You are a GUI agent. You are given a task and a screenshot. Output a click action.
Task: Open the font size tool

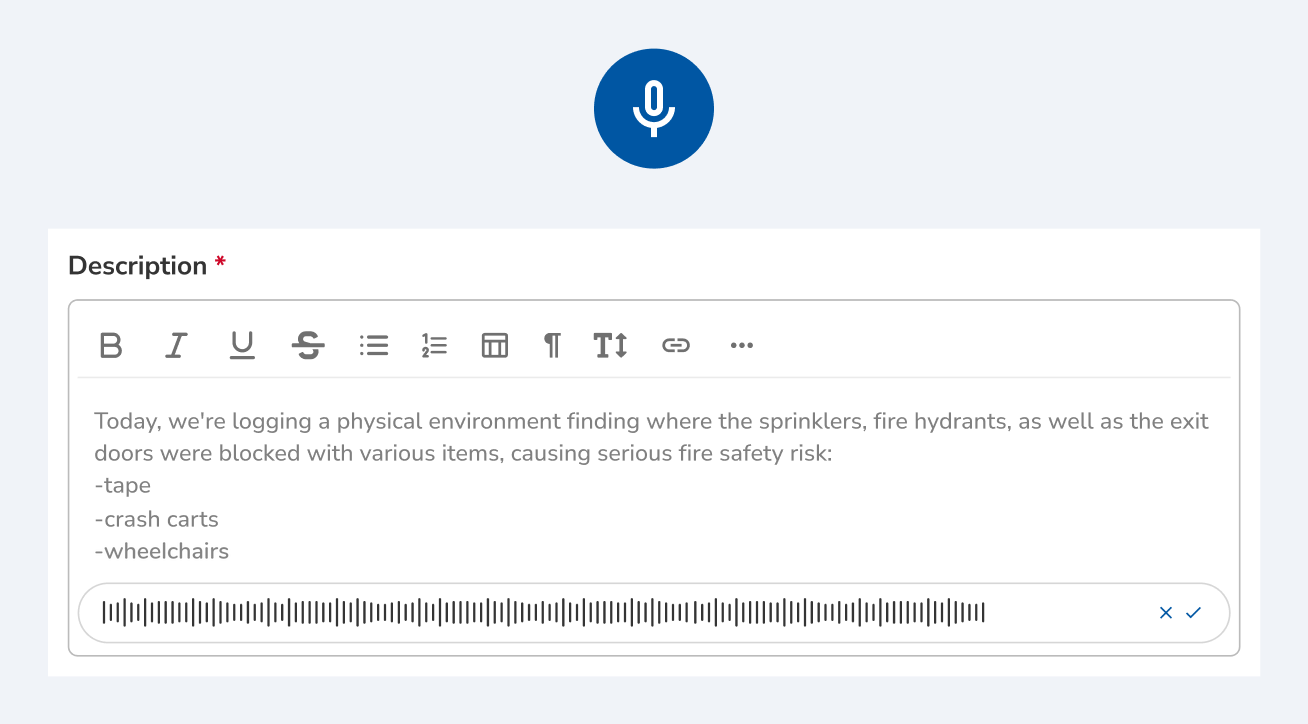[x=610, y=346]
